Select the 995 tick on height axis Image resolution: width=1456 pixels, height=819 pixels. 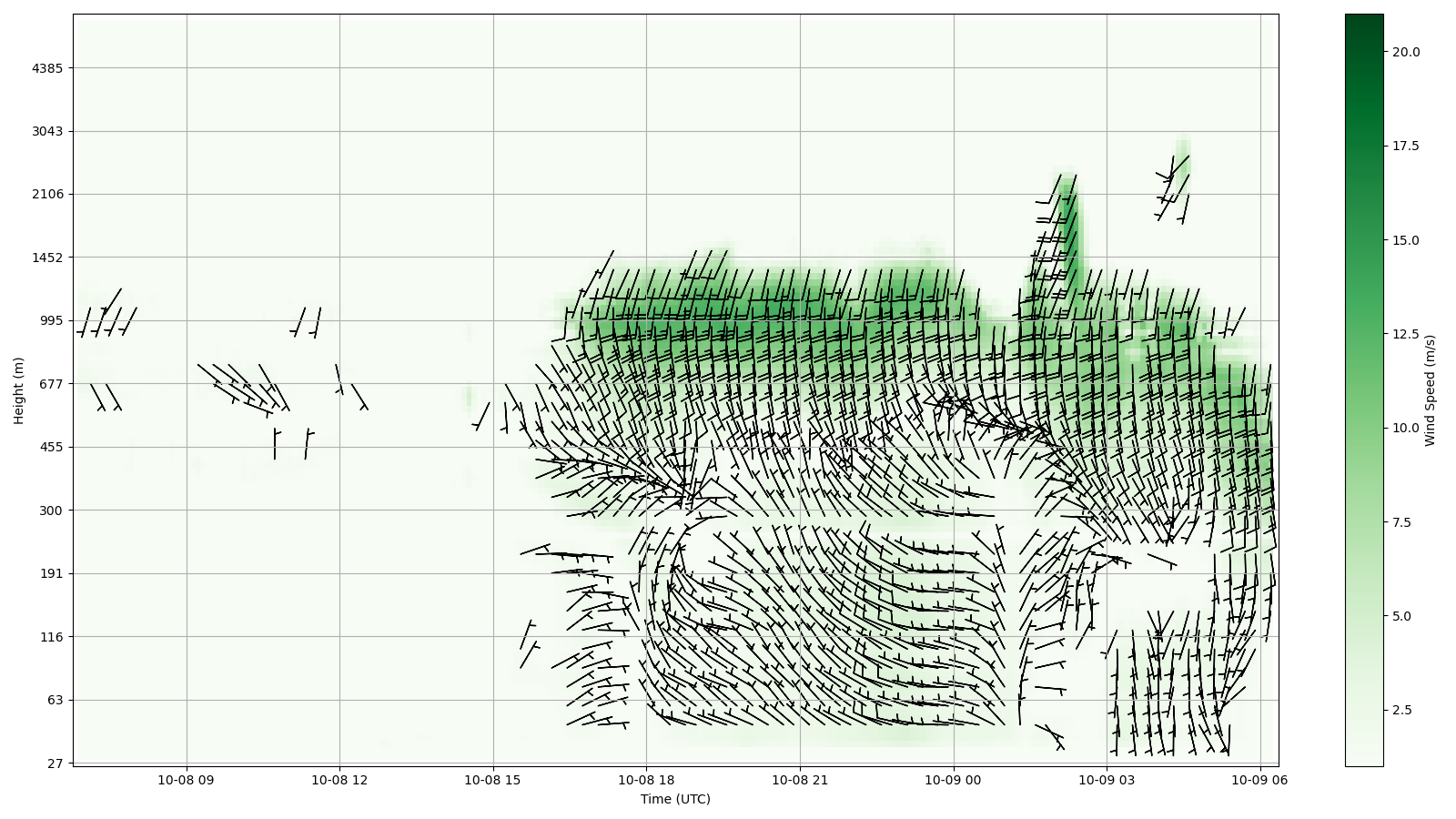[x=51, y=320]
